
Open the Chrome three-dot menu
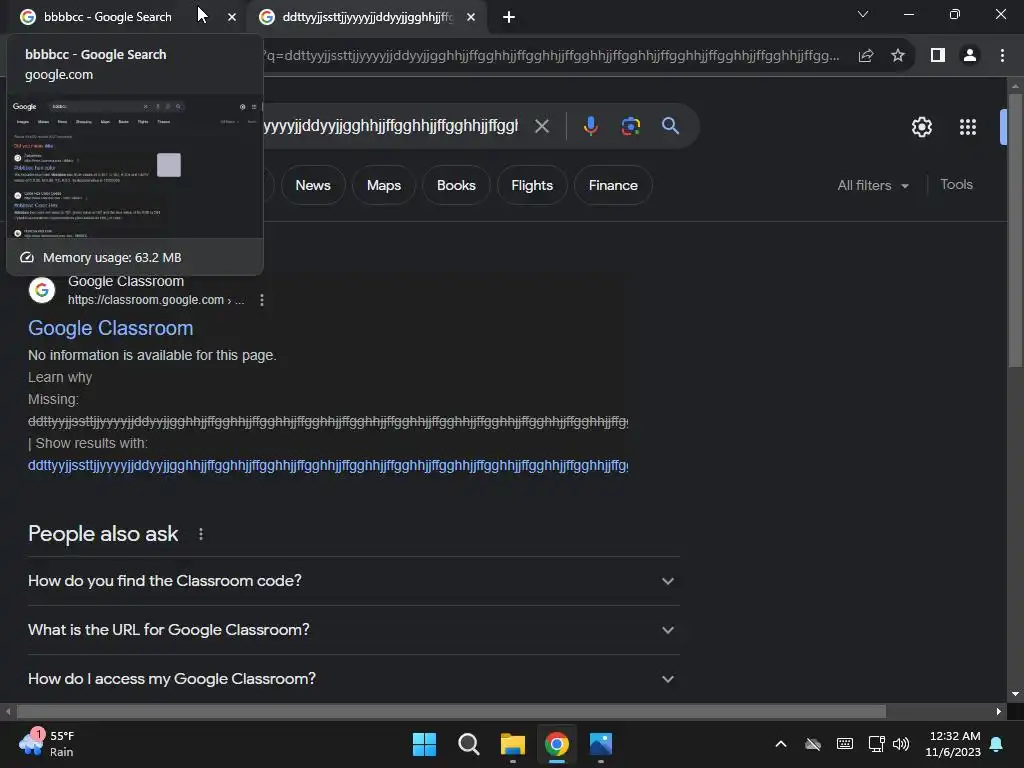pyautogui.click(x=1002, y=56)
